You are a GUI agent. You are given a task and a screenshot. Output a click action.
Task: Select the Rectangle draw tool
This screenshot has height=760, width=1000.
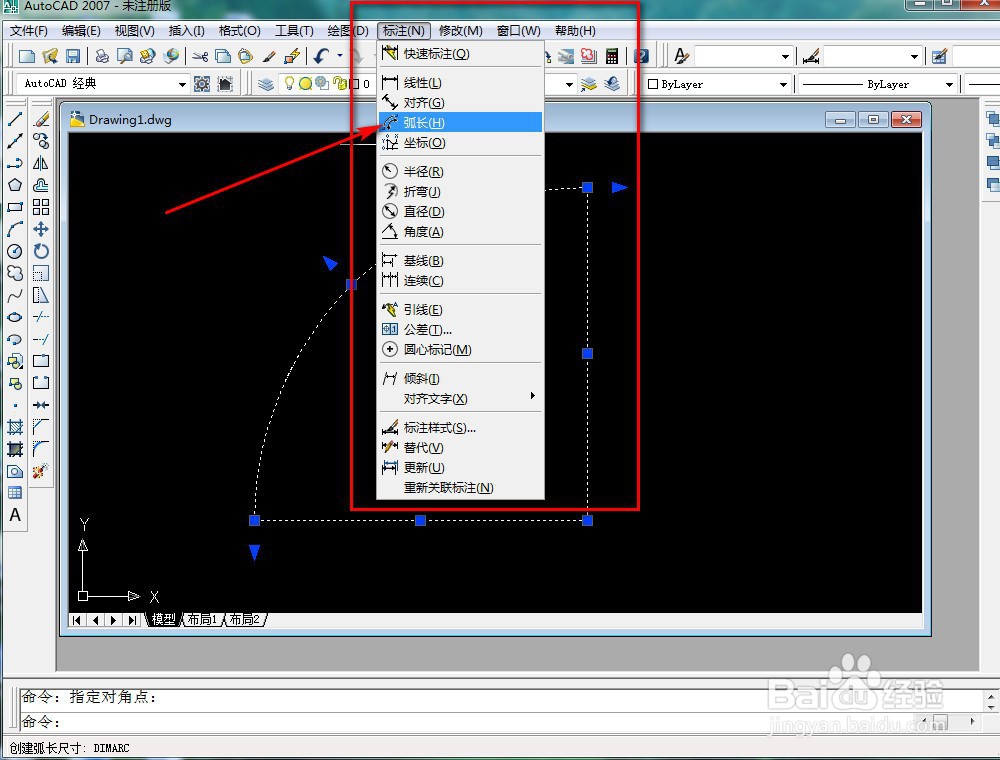tap(15, 207)
